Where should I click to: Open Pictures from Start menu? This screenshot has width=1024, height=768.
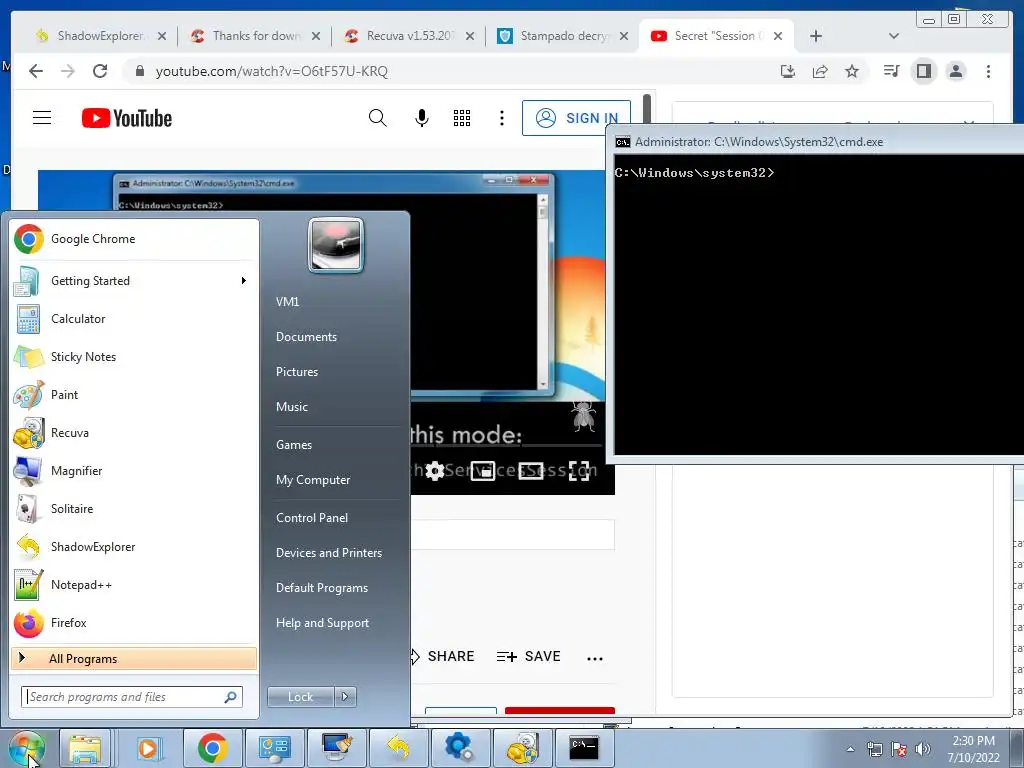click(297, 372)
